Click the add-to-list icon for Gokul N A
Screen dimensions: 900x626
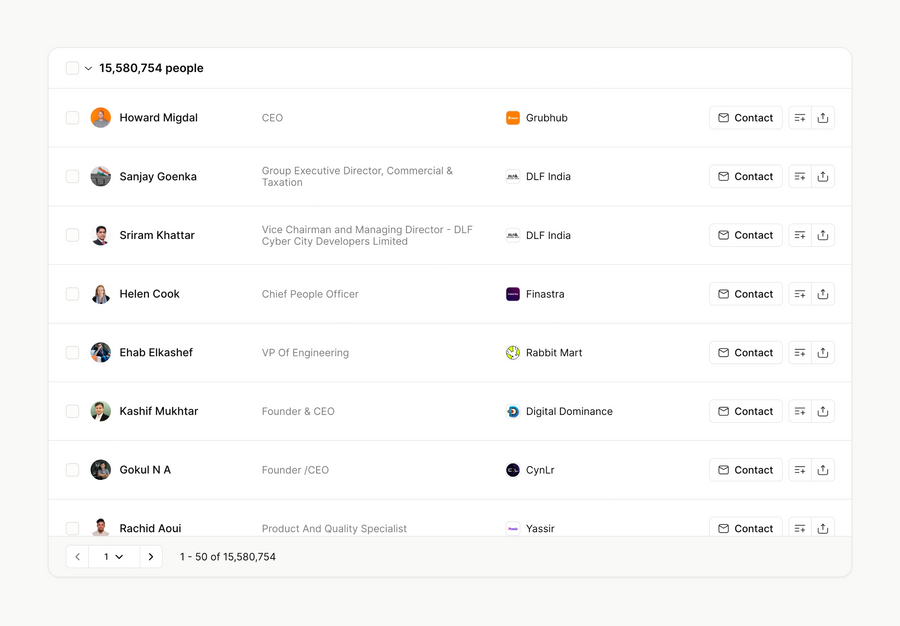coord(799,469)
